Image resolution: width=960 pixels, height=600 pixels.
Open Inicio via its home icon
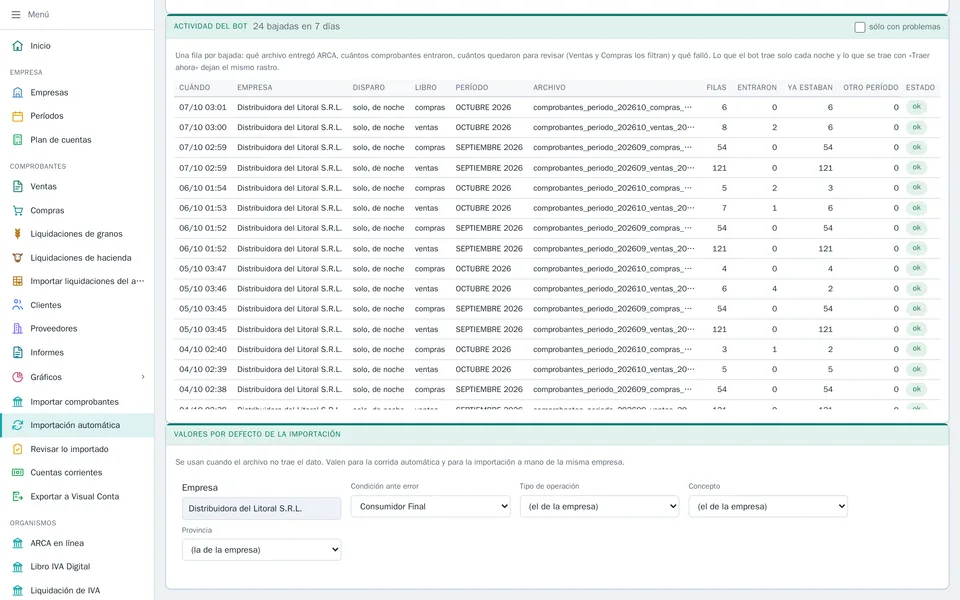pyautogui.click(x=18, y=46)
